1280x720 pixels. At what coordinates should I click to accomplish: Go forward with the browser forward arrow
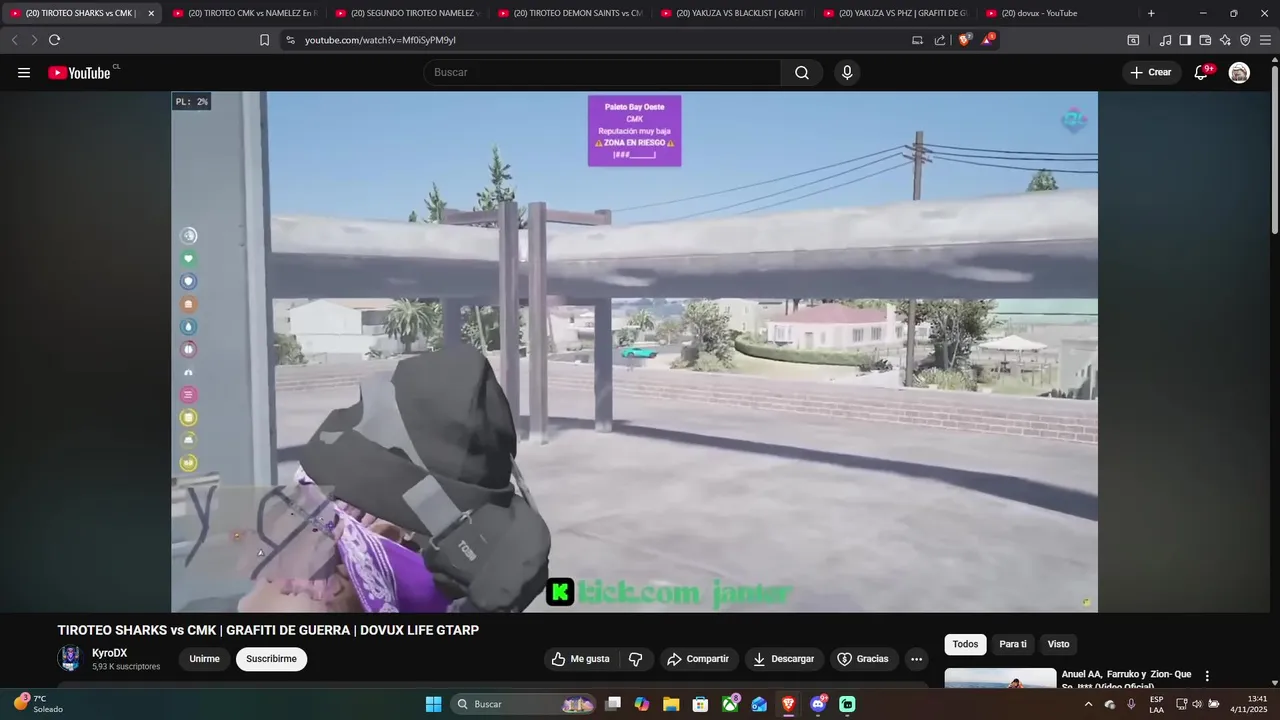34,40
